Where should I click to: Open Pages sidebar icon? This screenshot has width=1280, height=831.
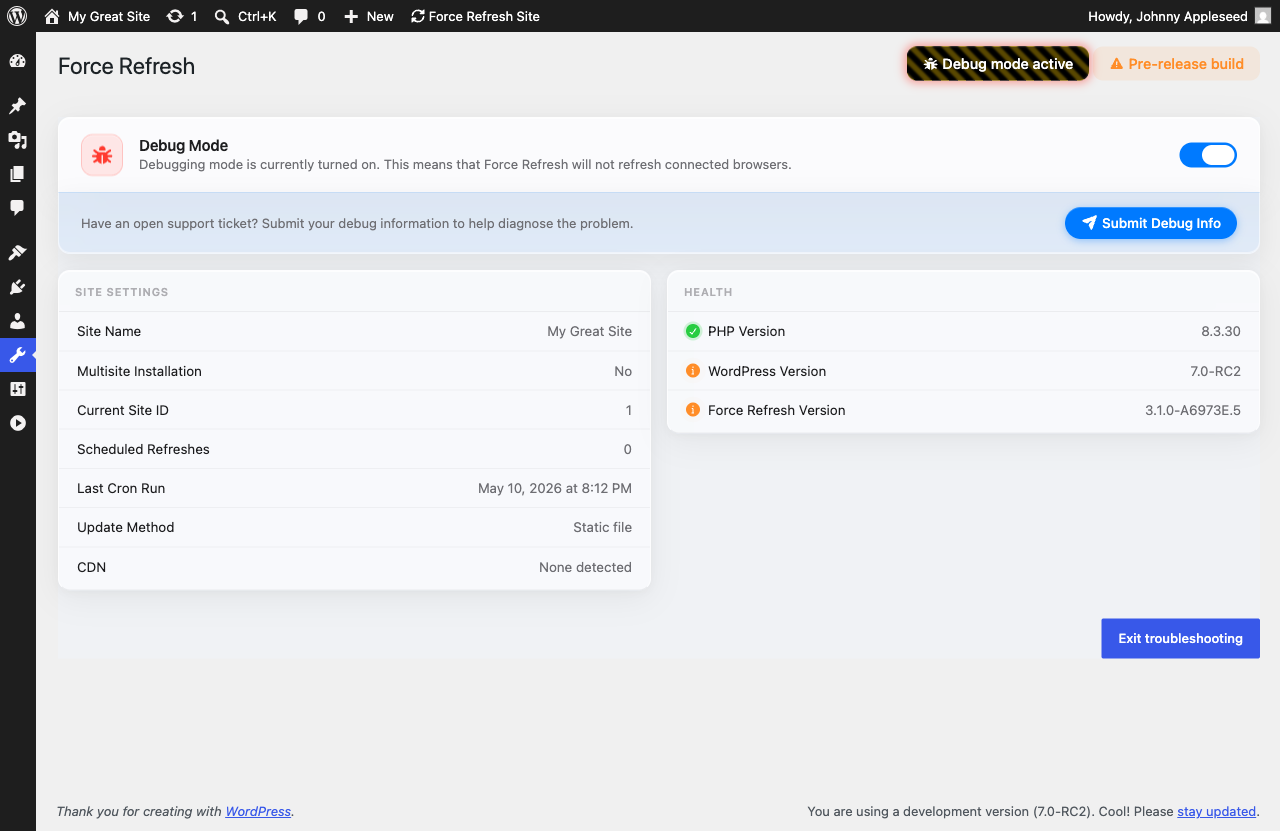point(17,174)
